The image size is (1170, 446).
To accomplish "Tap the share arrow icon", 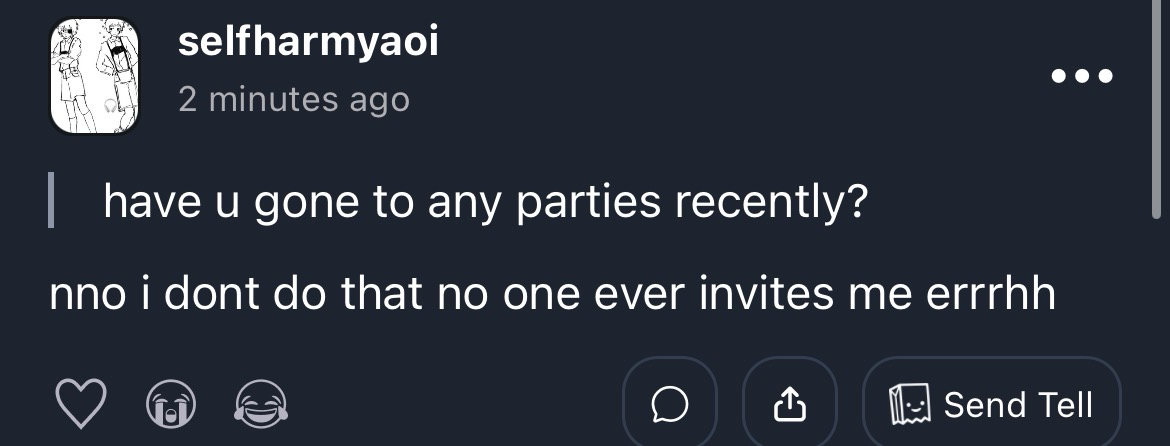I will pos(789,404).
